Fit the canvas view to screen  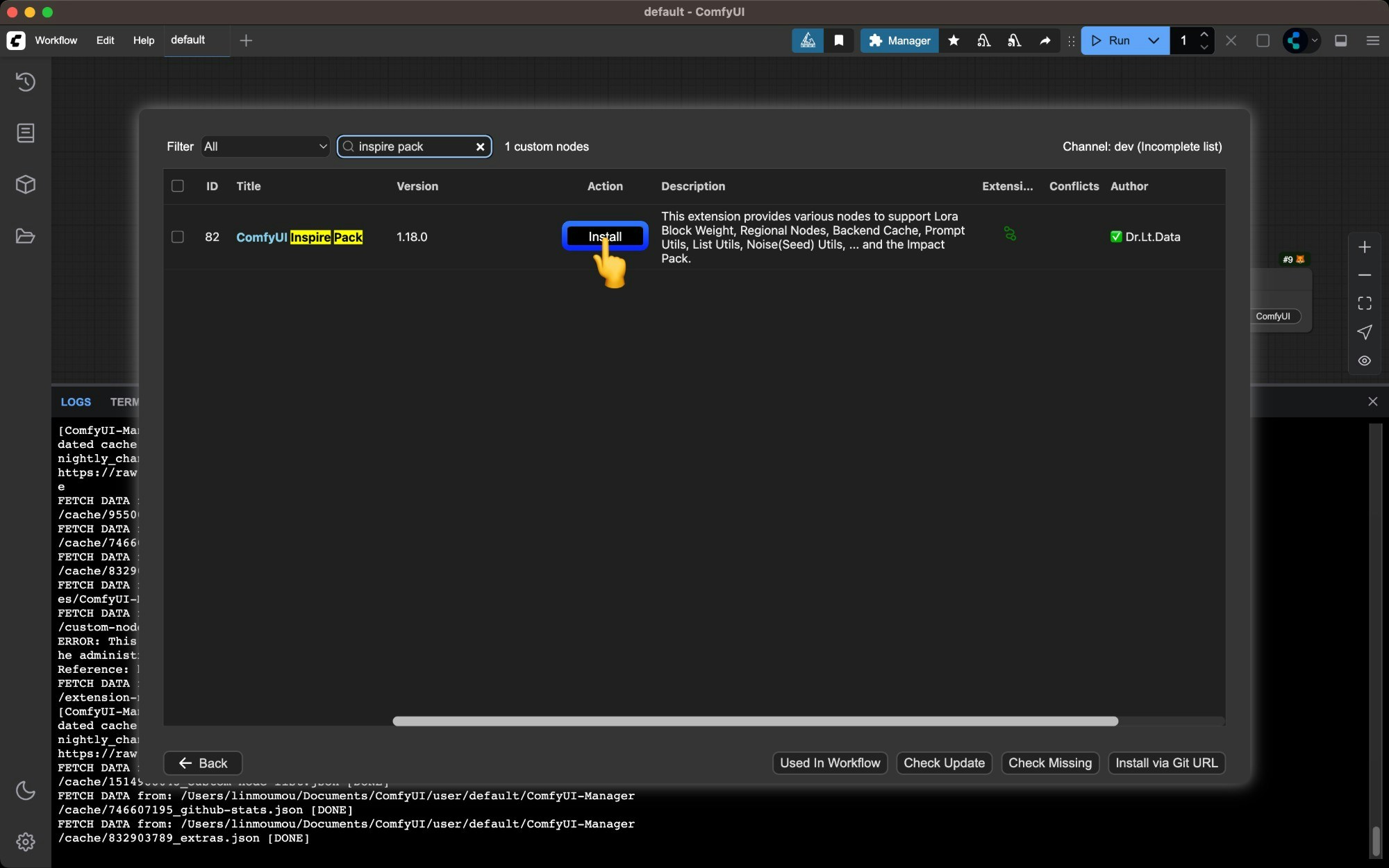(1364, 303)
